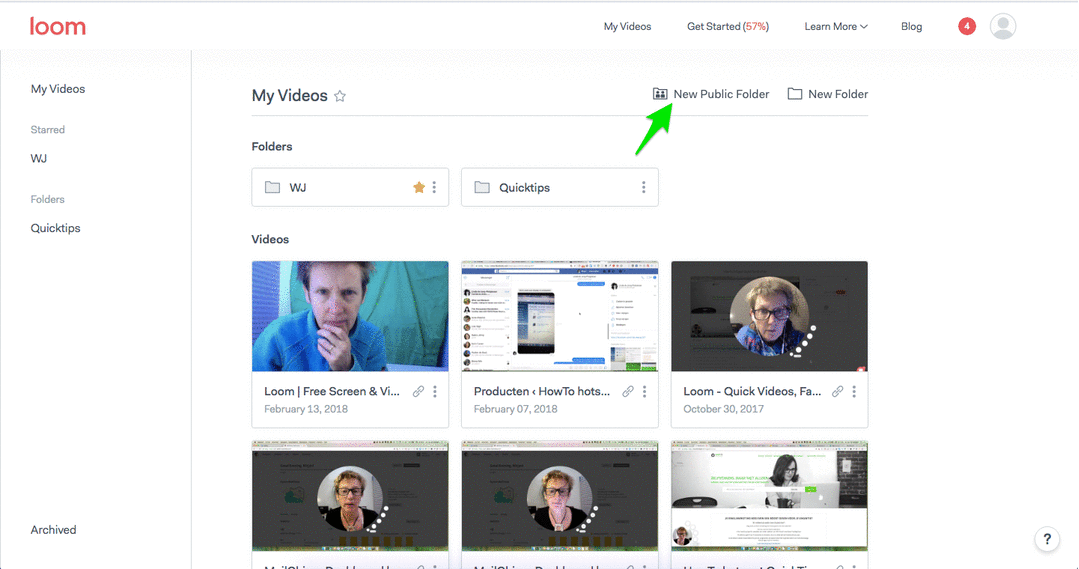Click the date February 07, 2018
Screen dimensions: 1079x569
[x=515, y=409]
